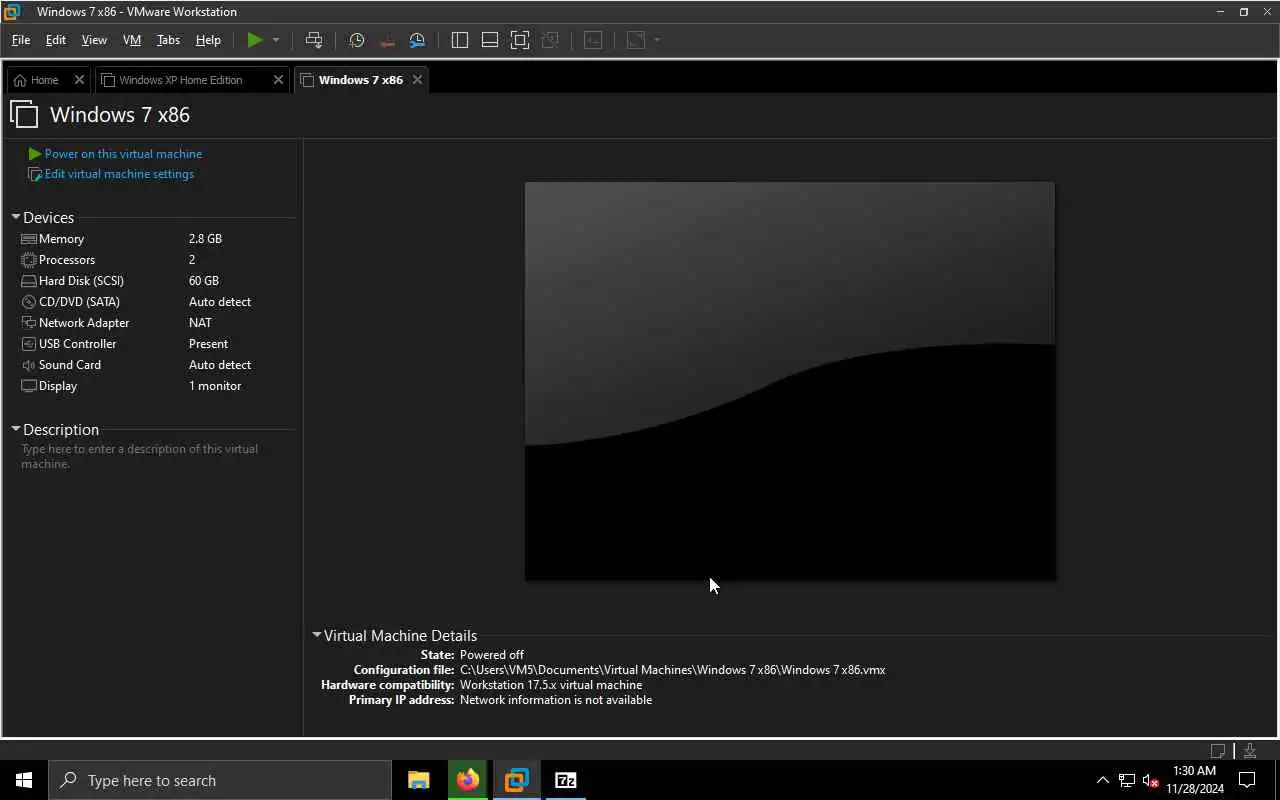Screen dimensions: 1280x800
Task: Open the View menu
Action: click(94, 40)
